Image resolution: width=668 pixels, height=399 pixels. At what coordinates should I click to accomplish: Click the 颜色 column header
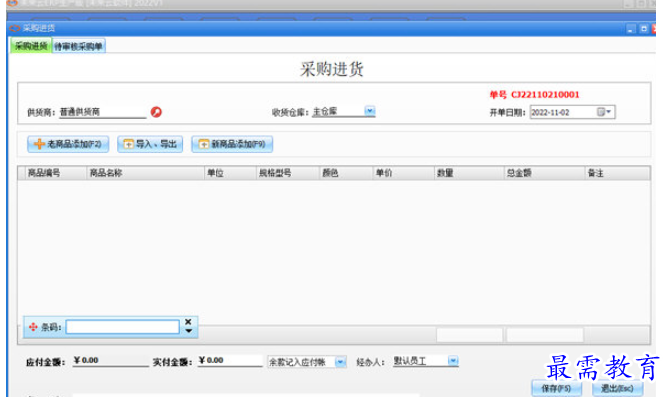click(x=346, y=173)
